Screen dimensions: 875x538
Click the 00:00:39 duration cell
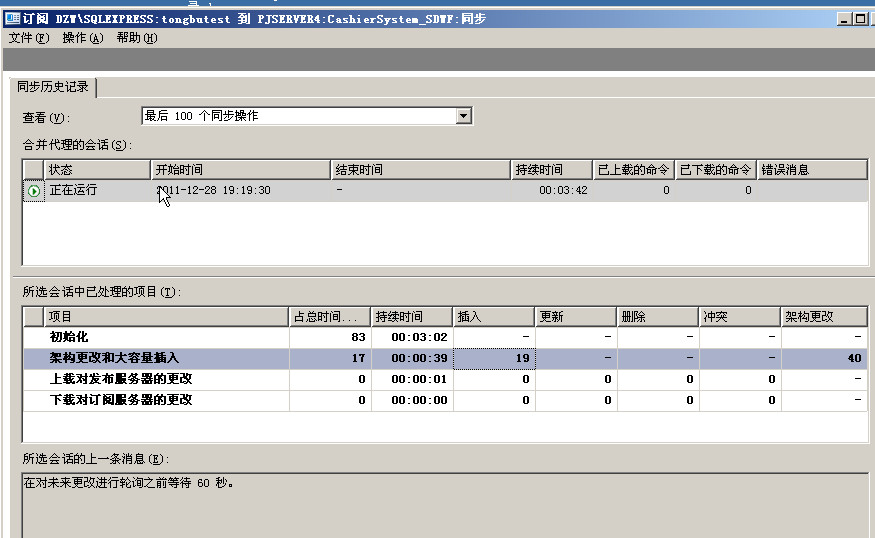click(x=412, y=358)
